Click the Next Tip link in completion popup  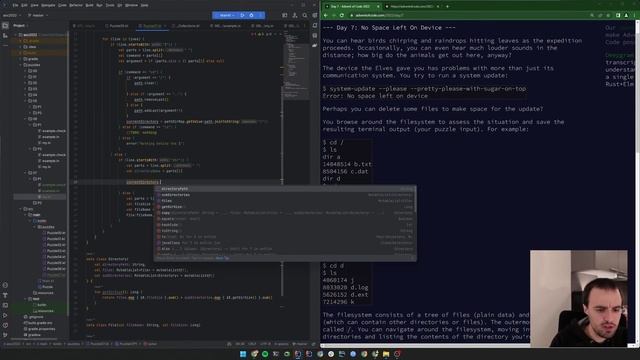click(222, 258)
